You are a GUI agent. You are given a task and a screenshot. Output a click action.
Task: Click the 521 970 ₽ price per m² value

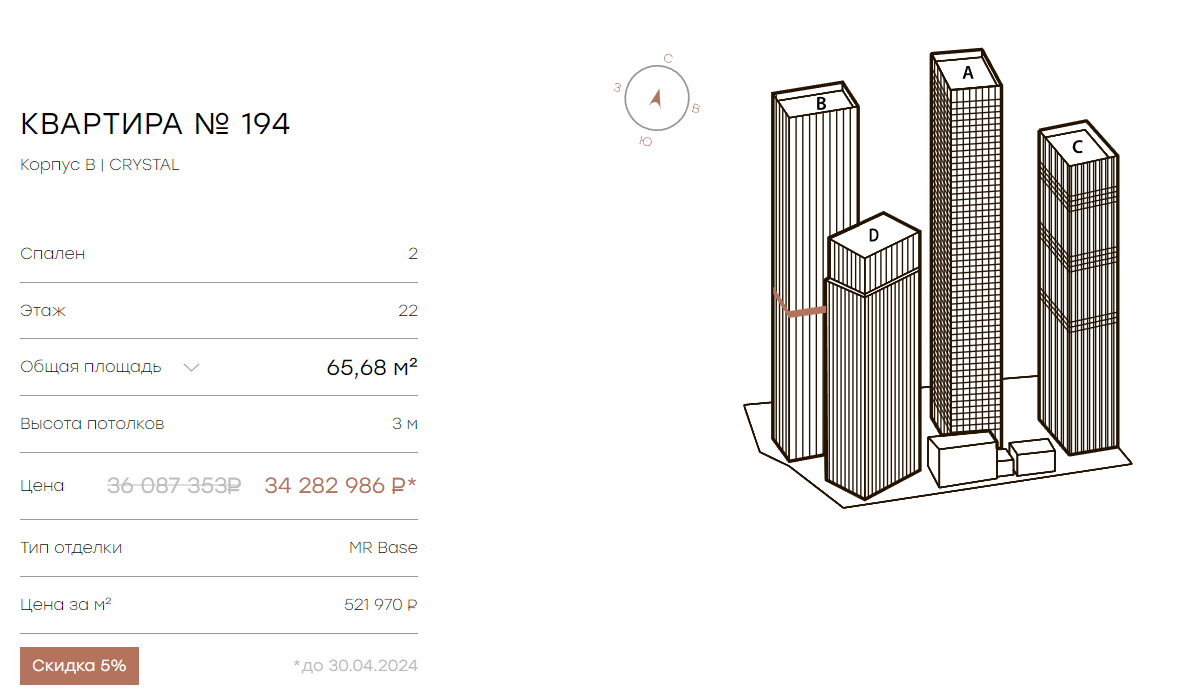[x=380, y=605]
